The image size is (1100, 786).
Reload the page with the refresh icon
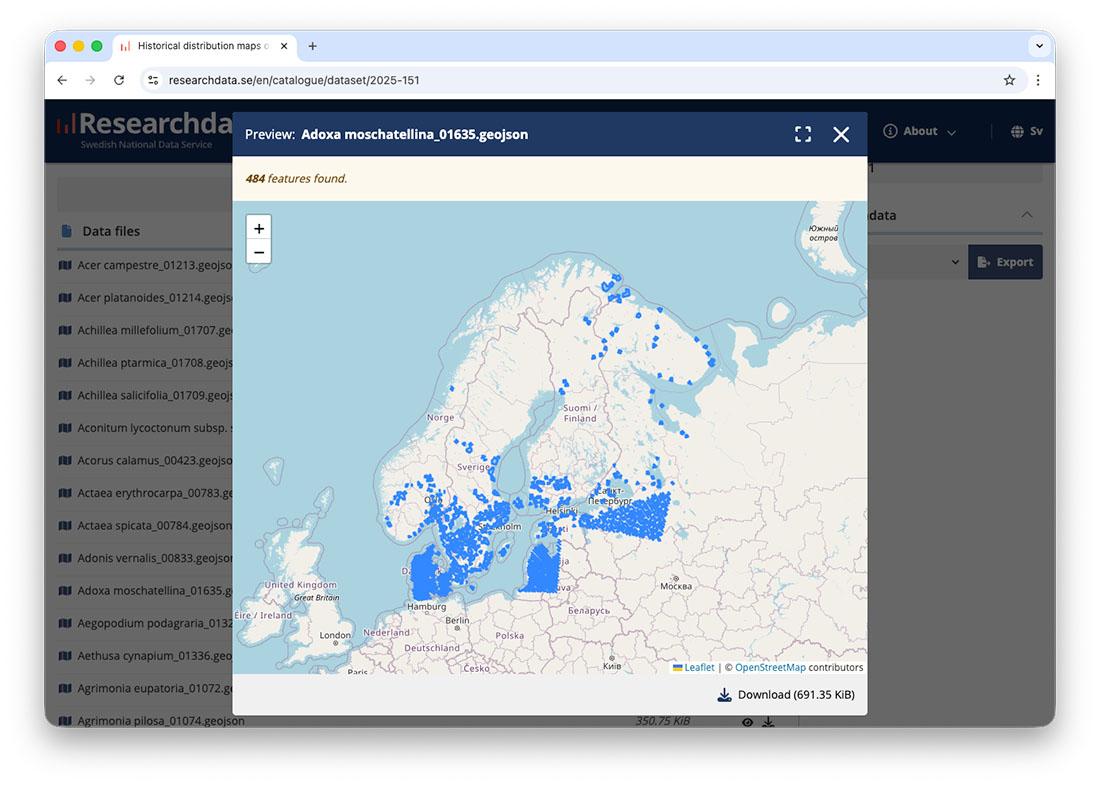[x=119, y=79]
